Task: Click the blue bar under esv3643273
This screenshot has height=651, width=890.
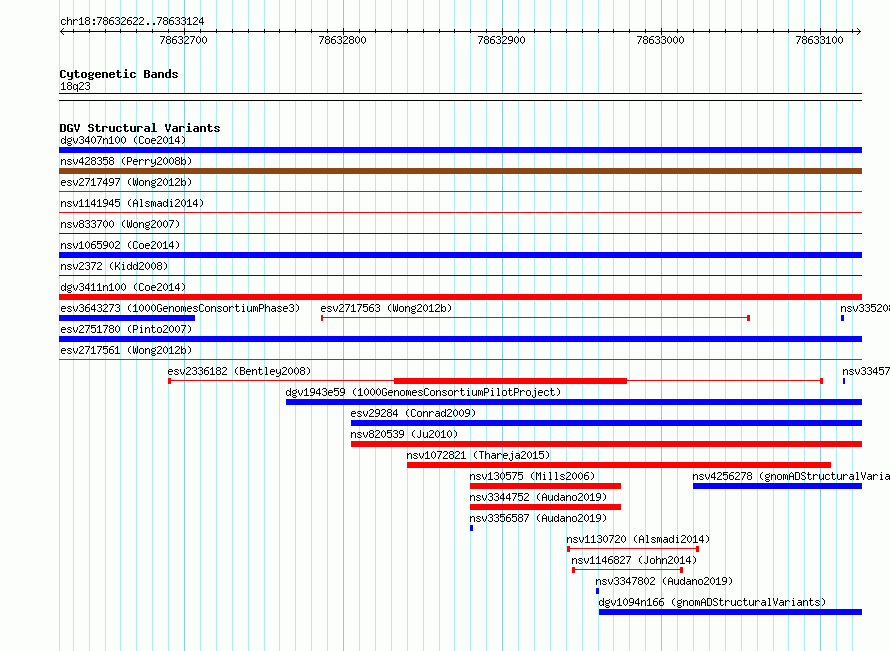Action: 127,318
